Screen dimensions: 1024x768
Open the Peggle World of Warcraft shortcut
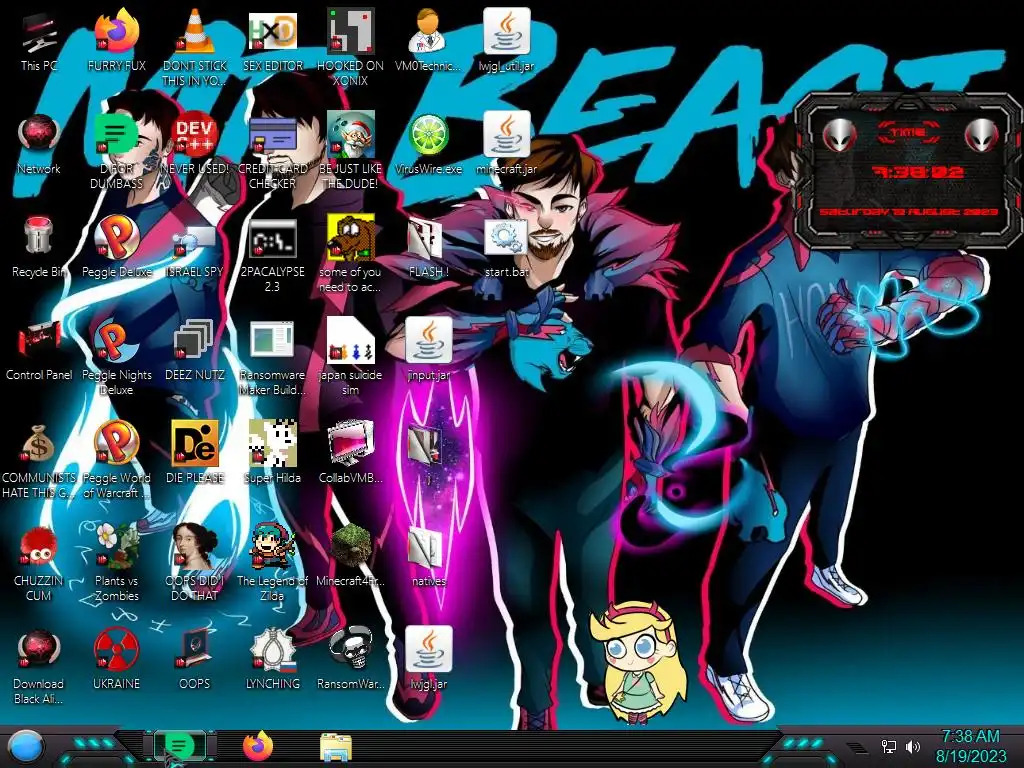(116, 461)
